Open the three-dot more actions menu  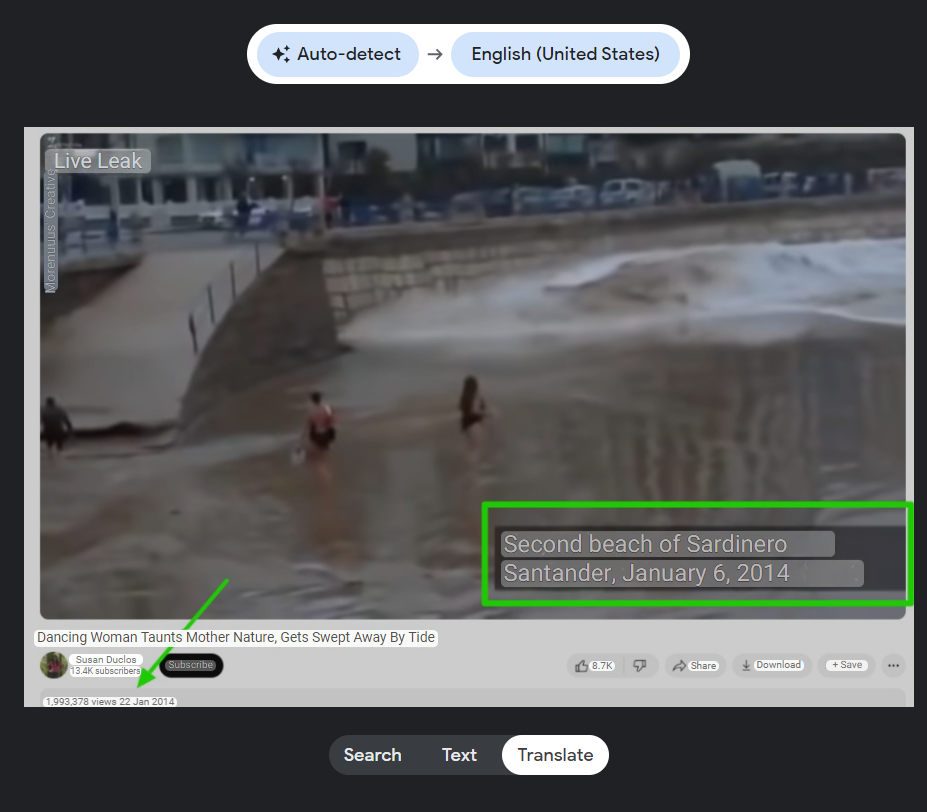tap(893, 666)
